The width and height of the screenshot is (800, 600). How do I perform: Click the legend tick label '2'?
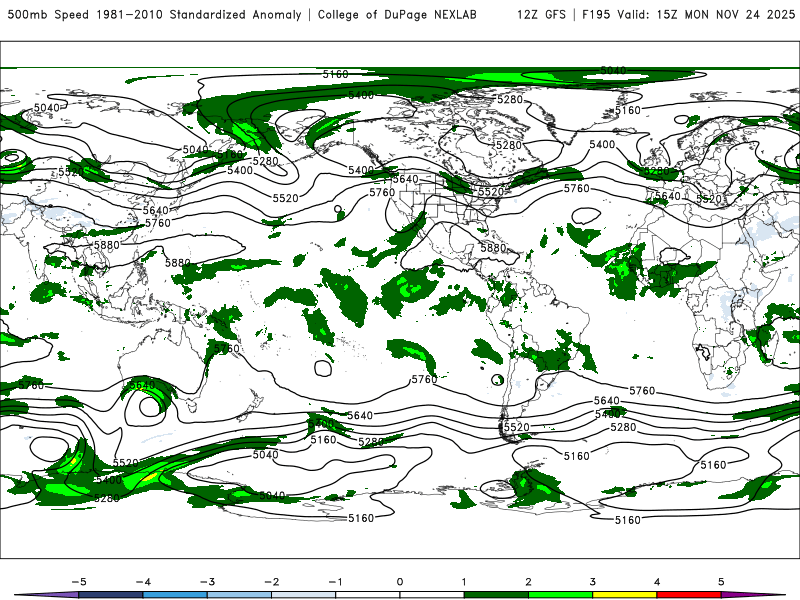click(528, 582)
